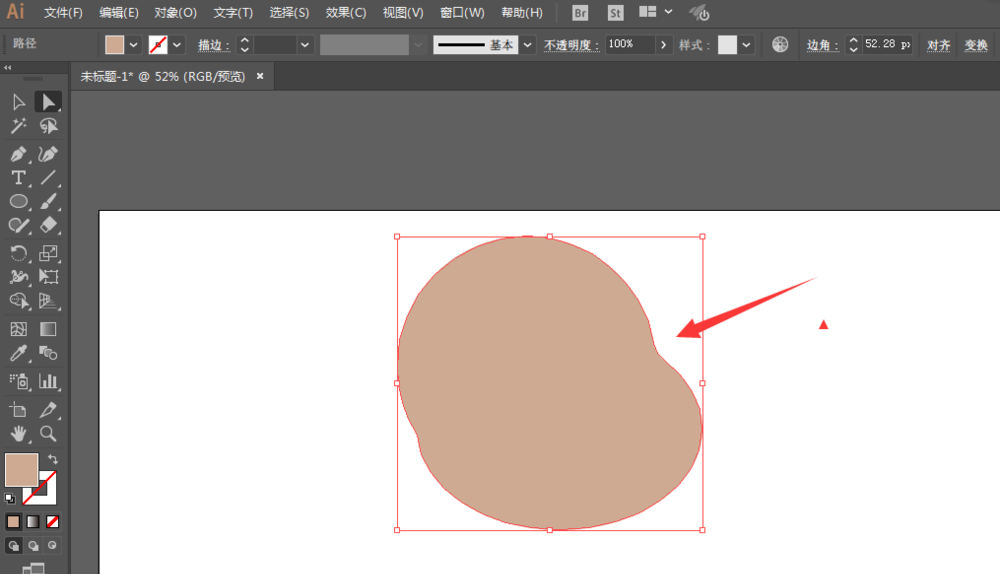Set fill mode to None
The width and height of the screenshot is (1000, 574).
coord(52,521)
